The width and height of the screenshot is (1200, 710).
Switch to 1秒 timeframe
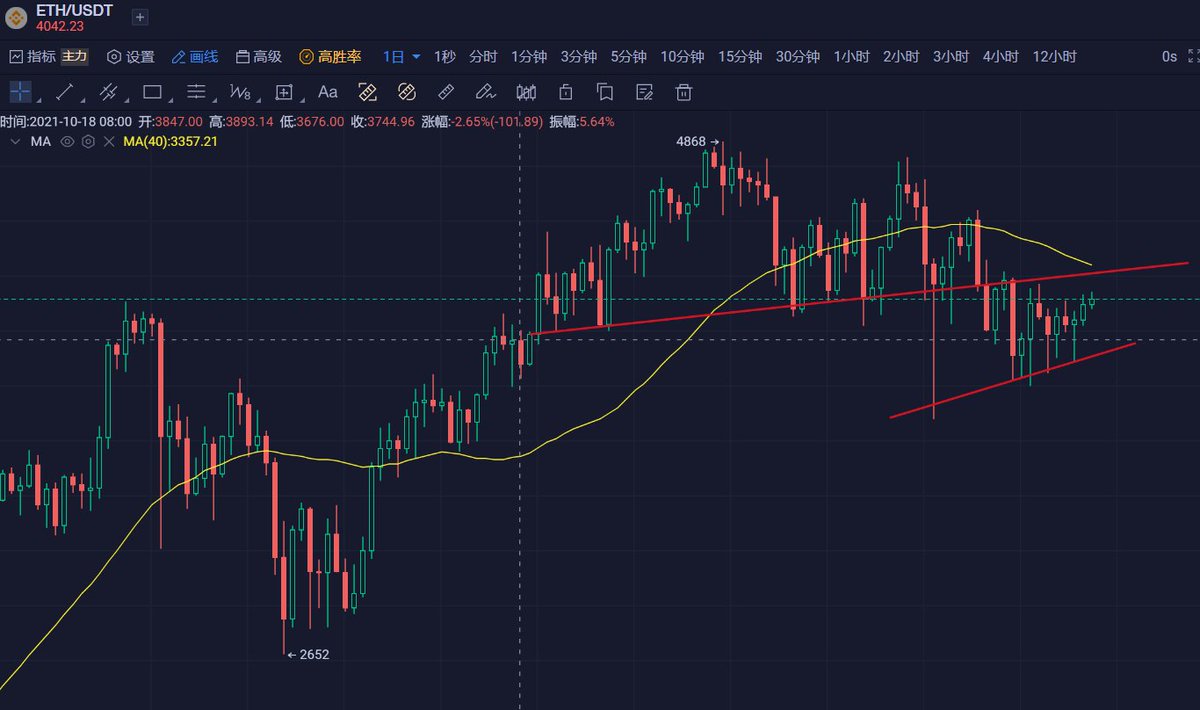click(445, 57)
